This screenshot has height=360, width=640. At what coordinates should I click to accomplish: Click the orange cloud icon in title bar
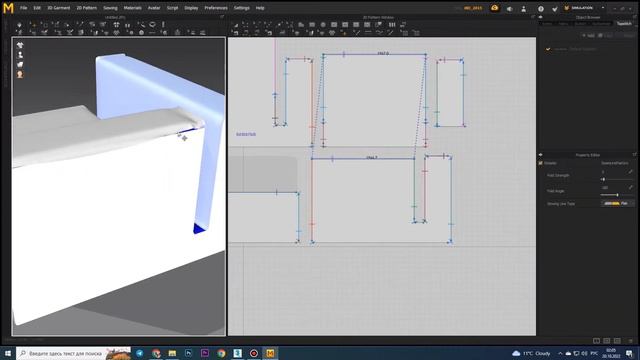(x=495, y=8)
